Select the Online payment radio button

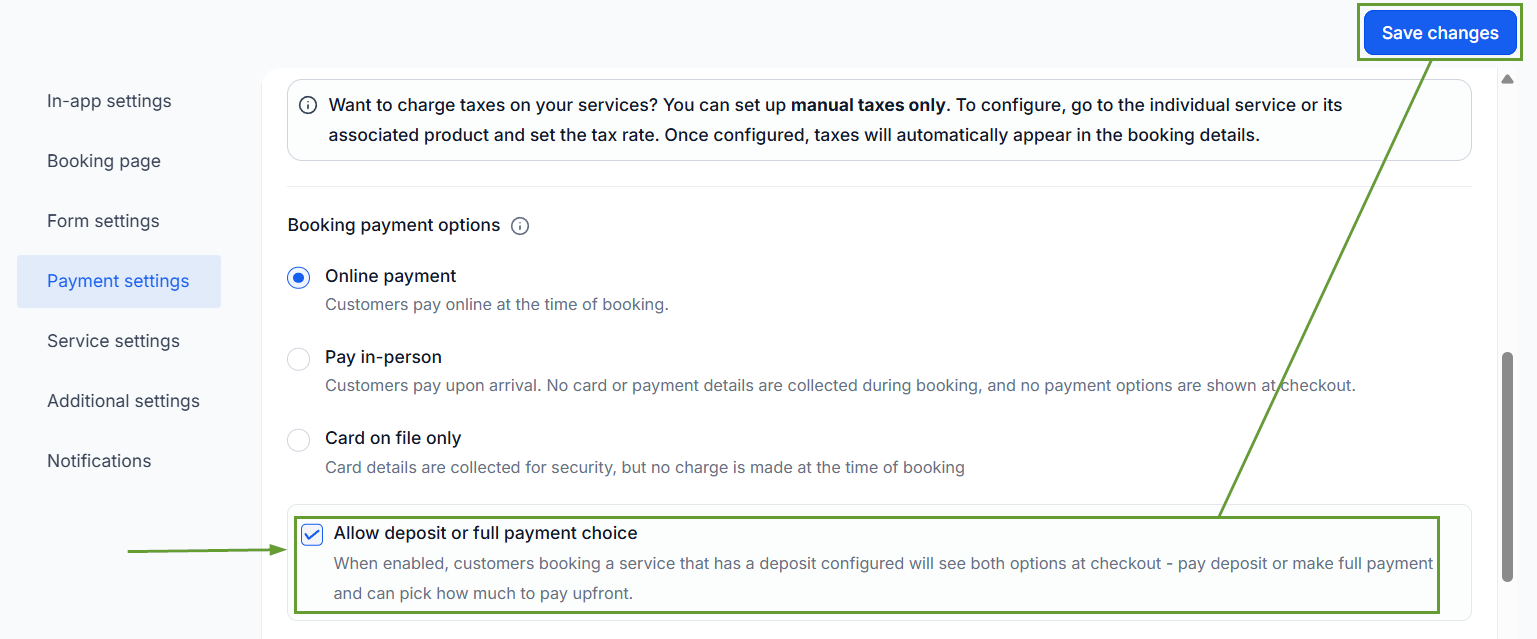(x=299, y=278)
